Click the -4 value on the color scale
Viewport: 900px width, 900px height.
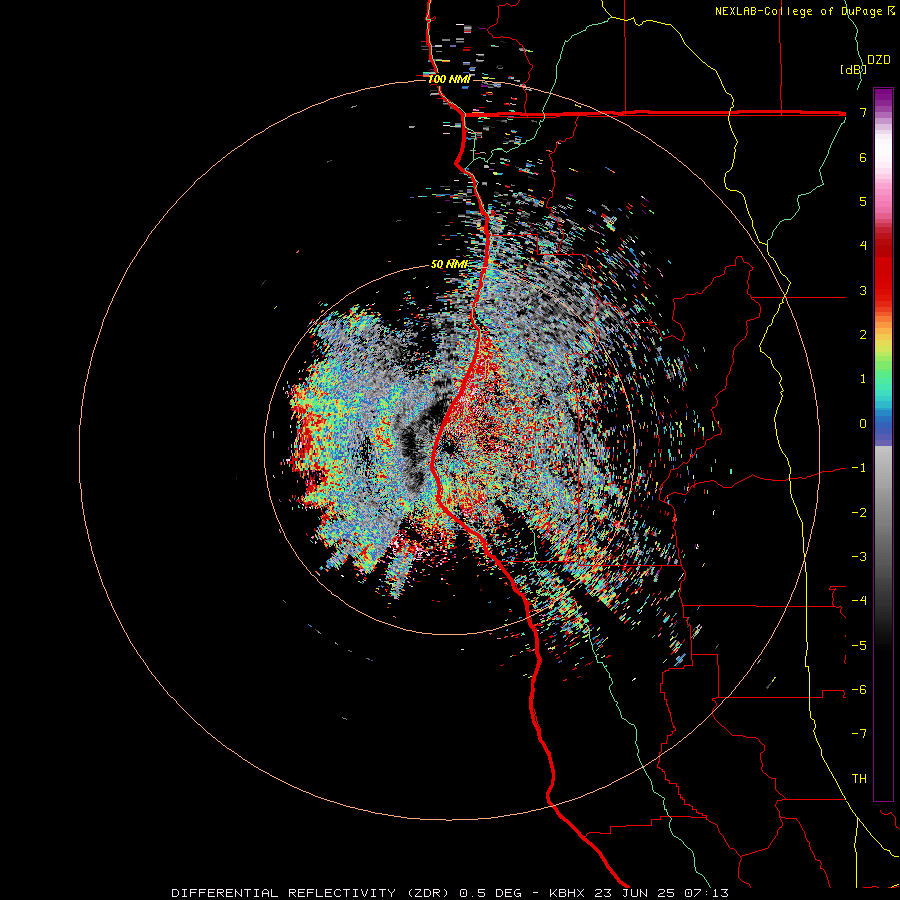click(859, 600)
